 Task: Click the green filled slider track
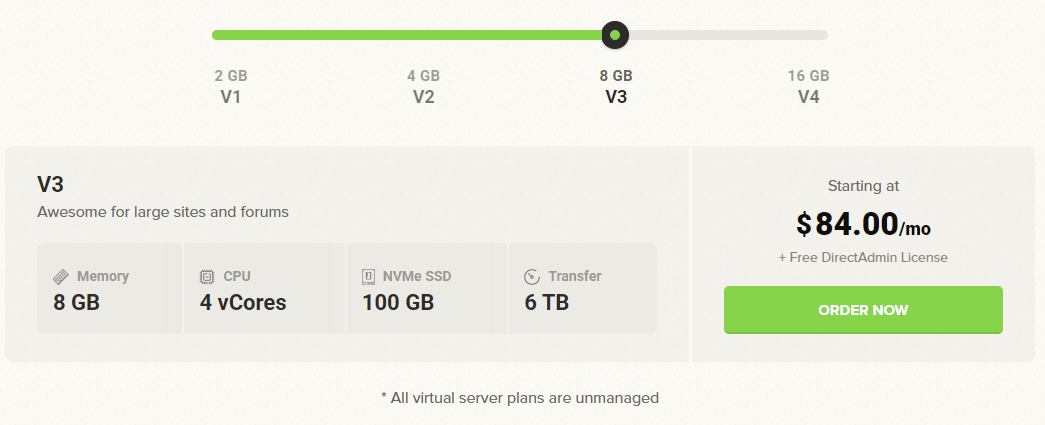(x=407, y=35)
